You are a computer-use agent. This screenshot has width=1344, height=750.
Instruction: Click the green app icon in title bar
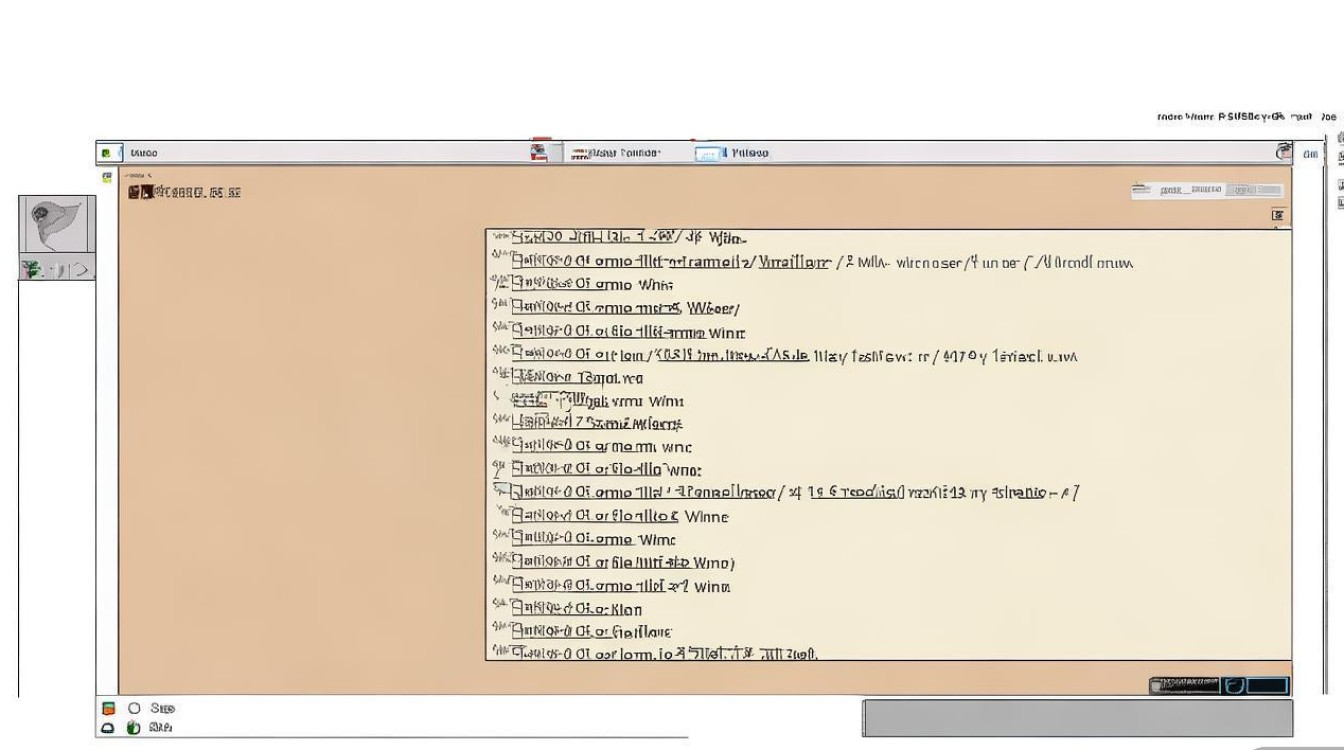pos(105,153)
